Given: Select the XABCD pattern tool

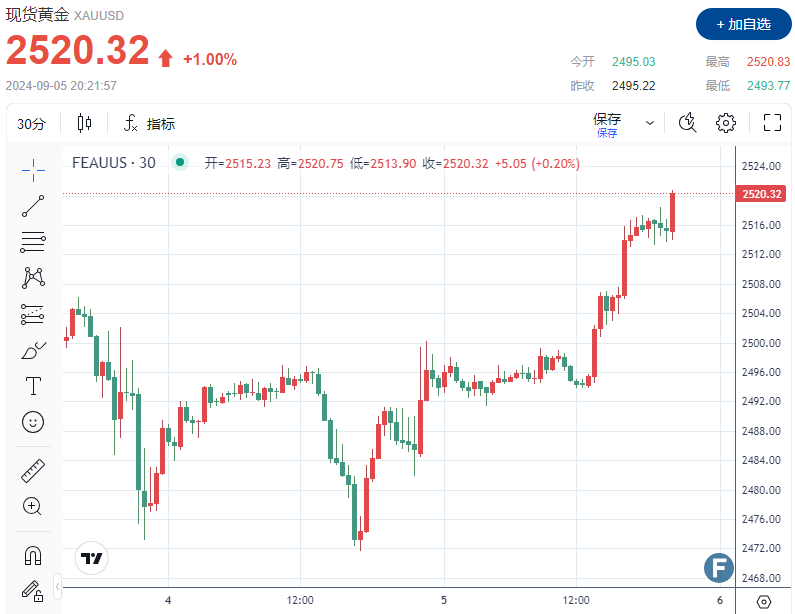Looking at the screenshot, I should pos(33,278).
